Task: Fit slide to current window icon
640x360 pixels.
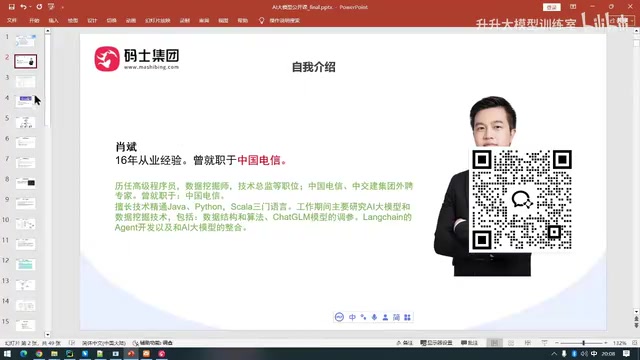Action: 634,343
